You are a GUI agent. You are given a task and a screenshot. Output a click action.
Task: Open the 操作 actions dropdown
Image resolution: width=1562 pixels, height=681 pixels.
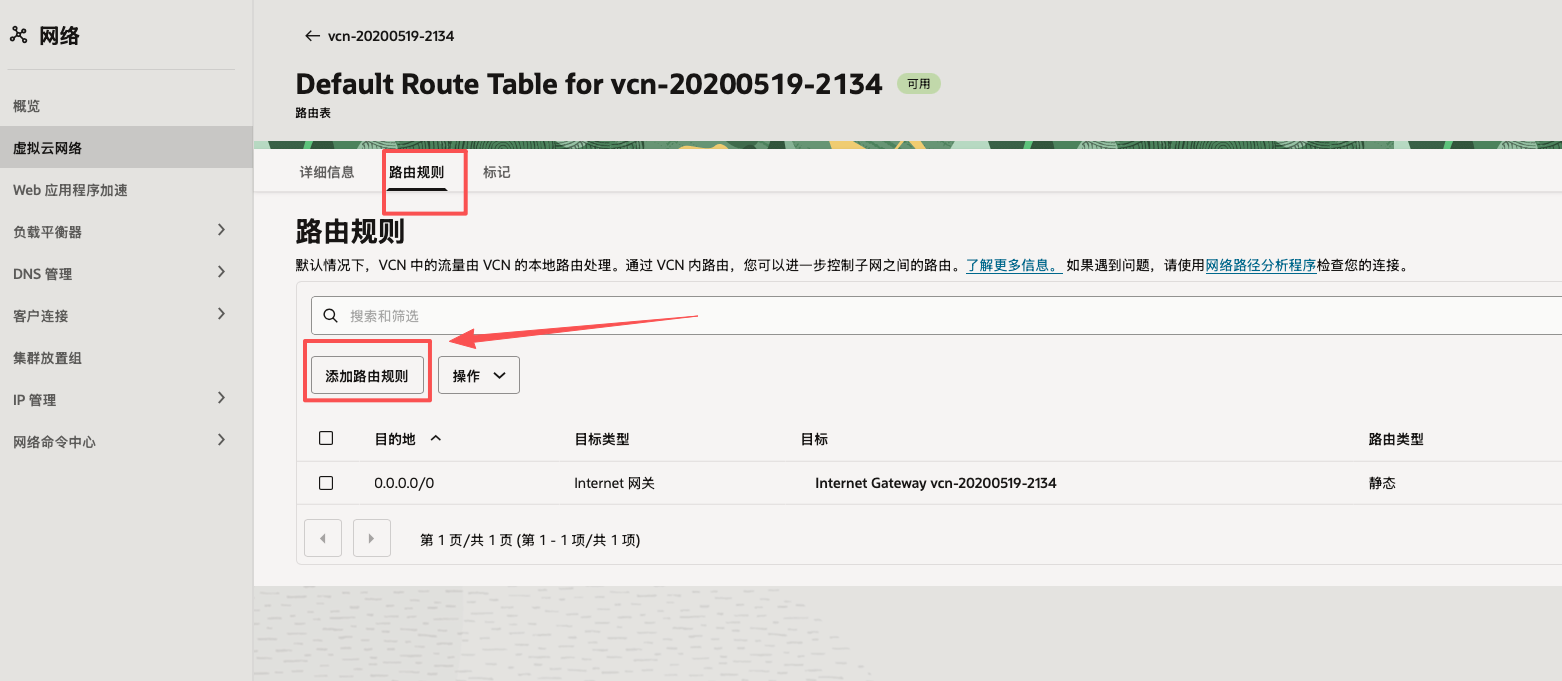point(479,376)
